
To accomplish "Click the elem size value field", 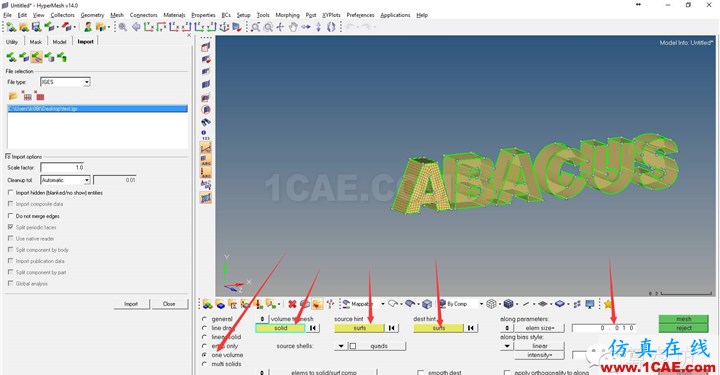I will coord(603,328).
